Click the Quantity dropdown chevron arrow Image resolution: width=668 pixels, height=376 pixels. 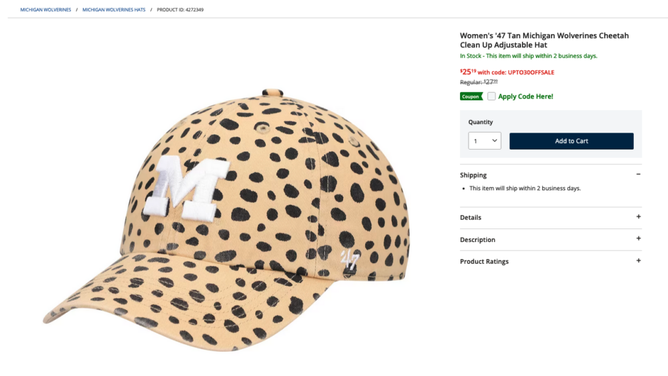coord(494,141)
